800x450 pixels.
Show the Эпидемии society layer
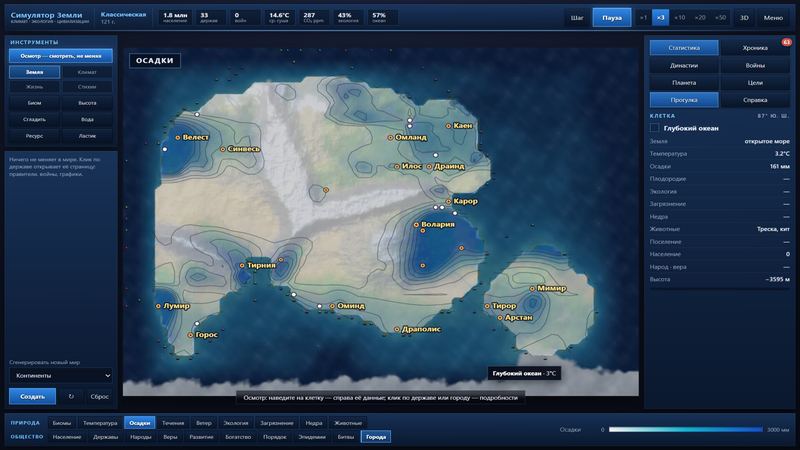coord(312,437)
